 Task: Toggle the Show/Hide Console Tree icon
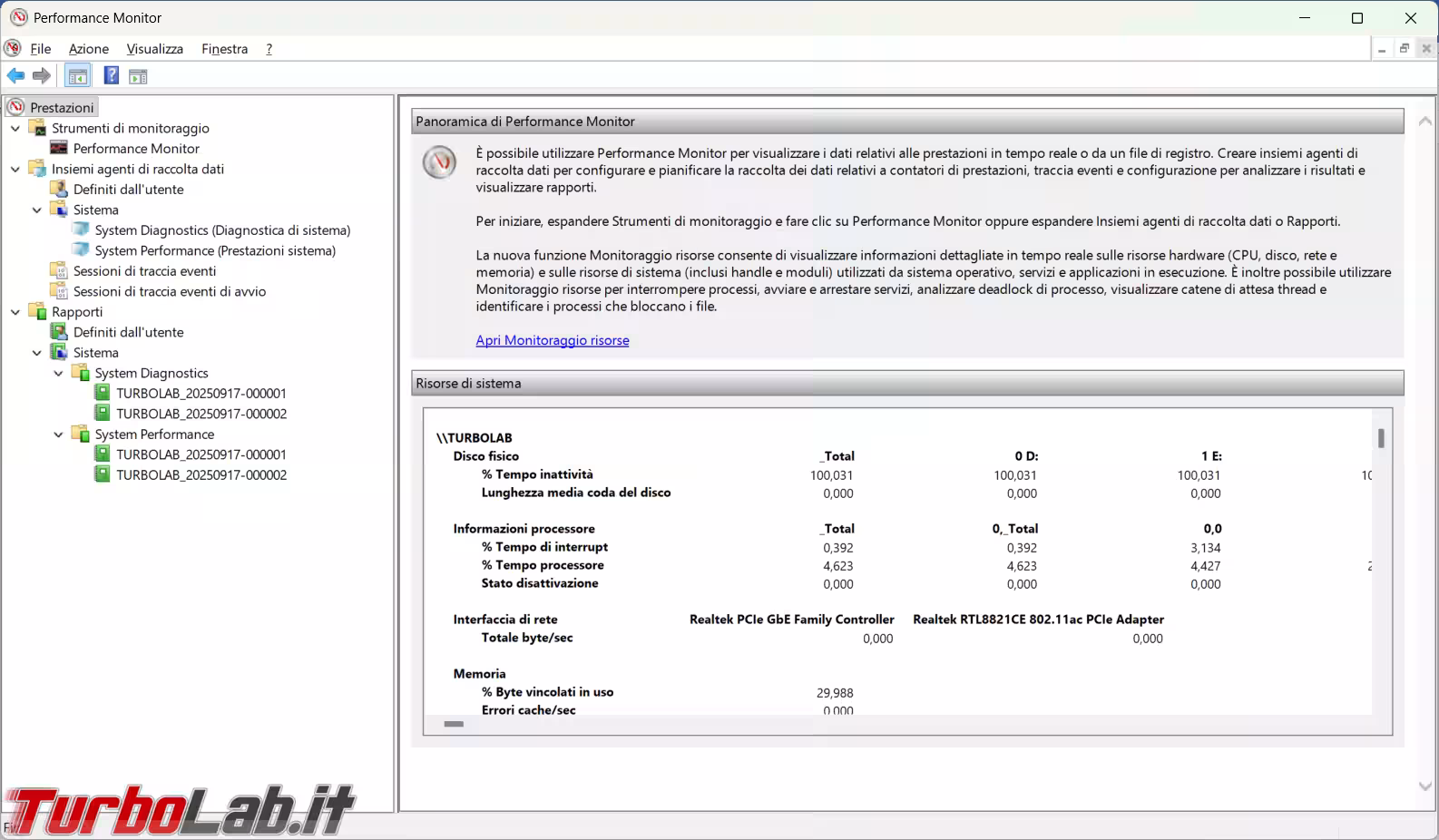click(x=78, y=76)
